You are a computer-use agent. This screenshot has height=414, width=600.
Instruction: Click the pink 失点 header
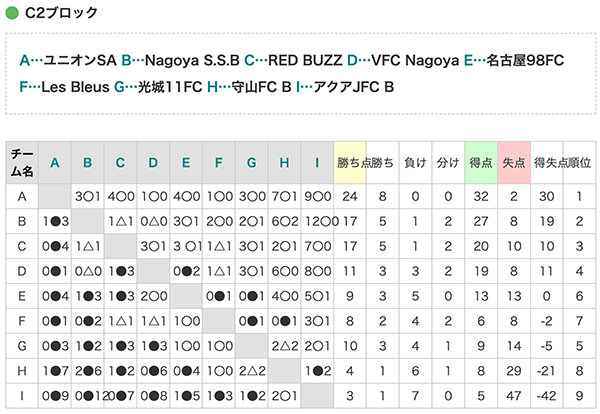tap(514, 163)
